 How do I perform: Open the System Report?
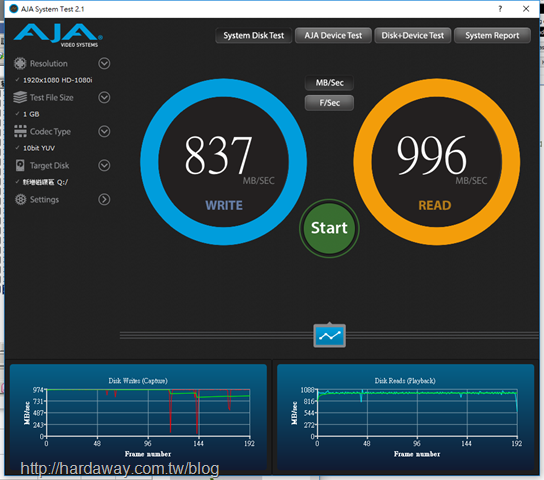click(492, 35)
